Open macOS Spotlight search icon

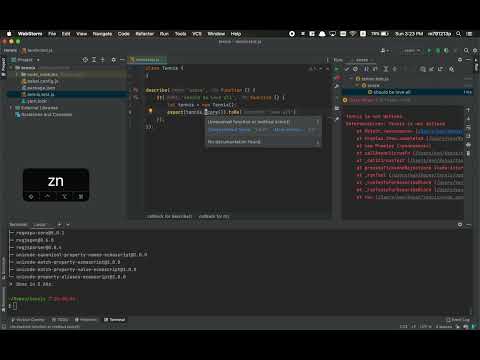[459, 34]
